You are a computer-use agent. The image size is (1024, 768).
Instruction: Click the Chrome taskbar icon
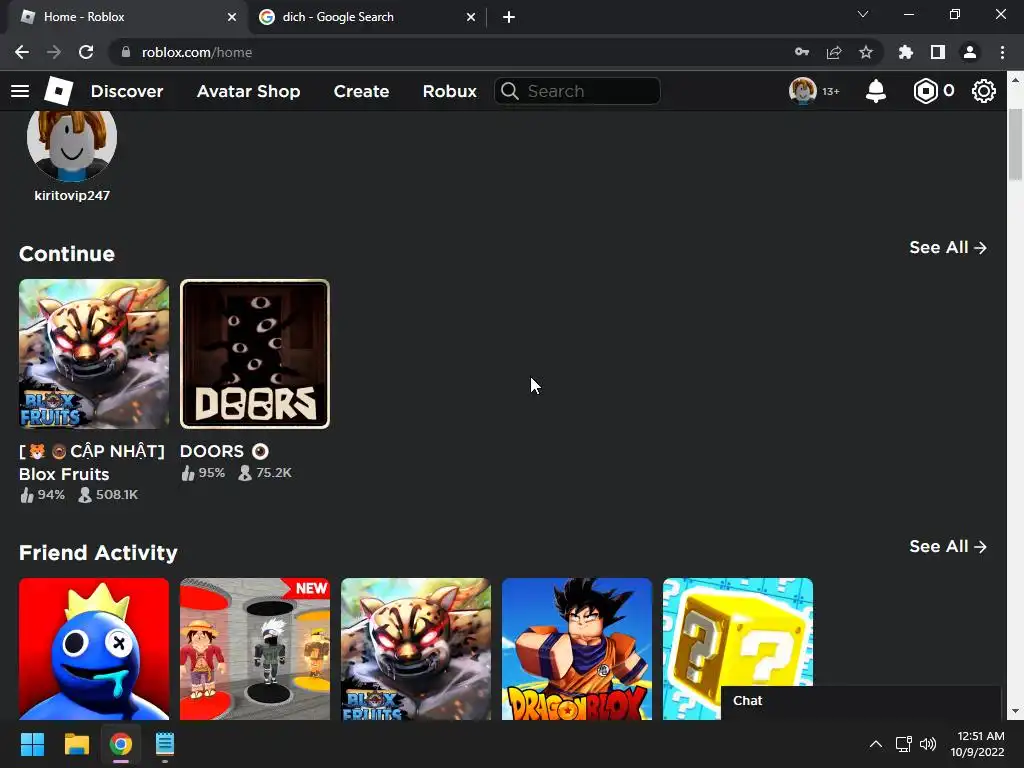121,744
